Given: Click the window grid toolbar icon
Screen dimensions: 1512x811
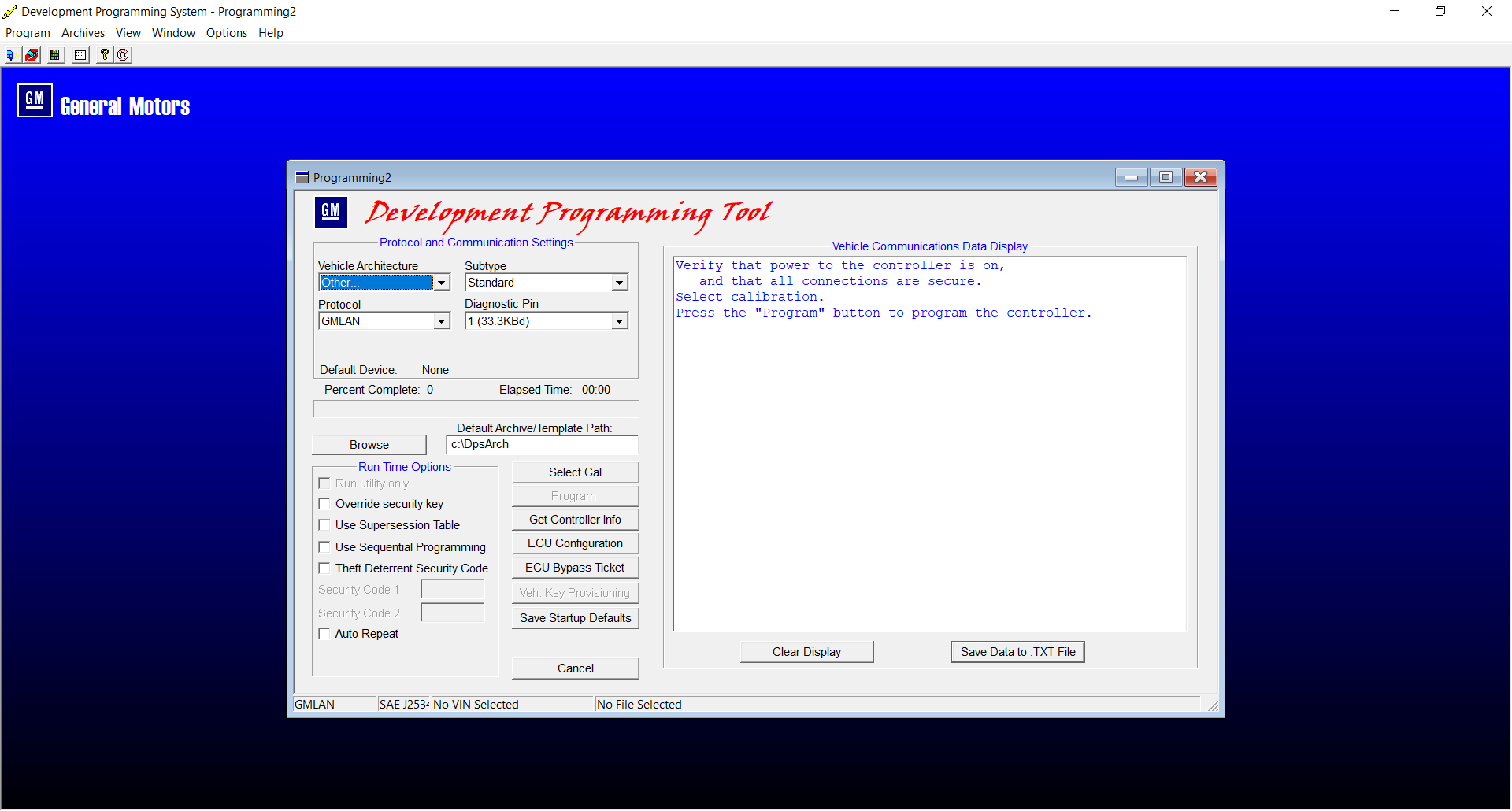Looking at the screenshot, I should pos(80,55).
